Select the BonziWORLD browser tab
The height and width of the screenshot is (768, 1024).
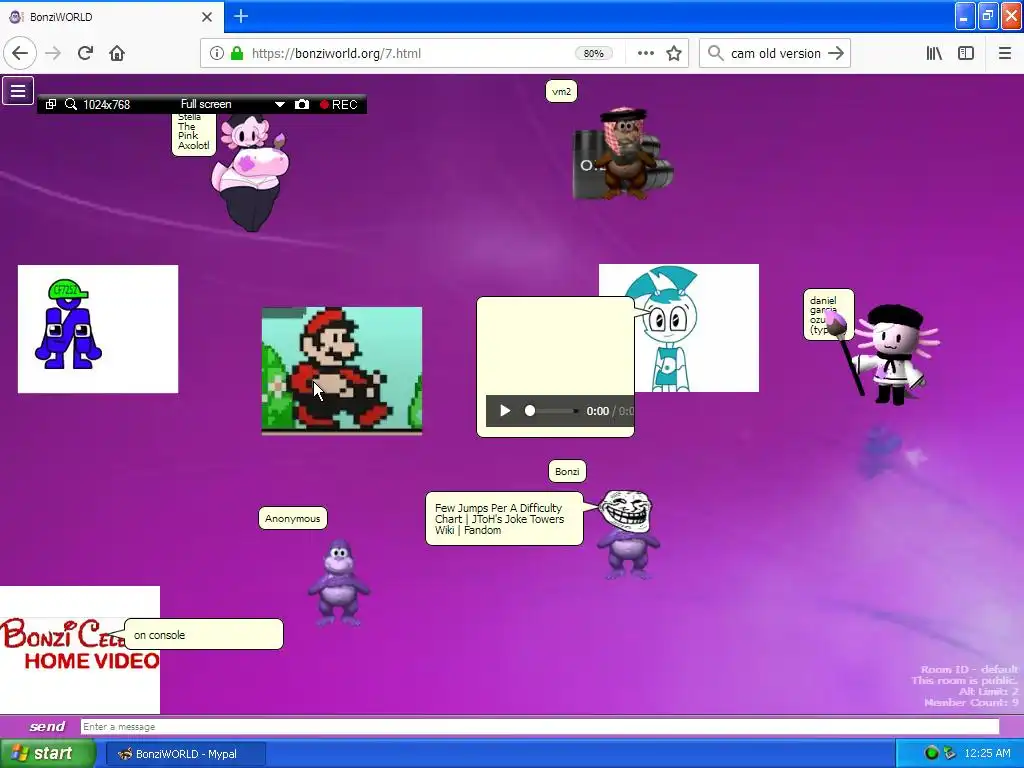(x=111, y=17)
